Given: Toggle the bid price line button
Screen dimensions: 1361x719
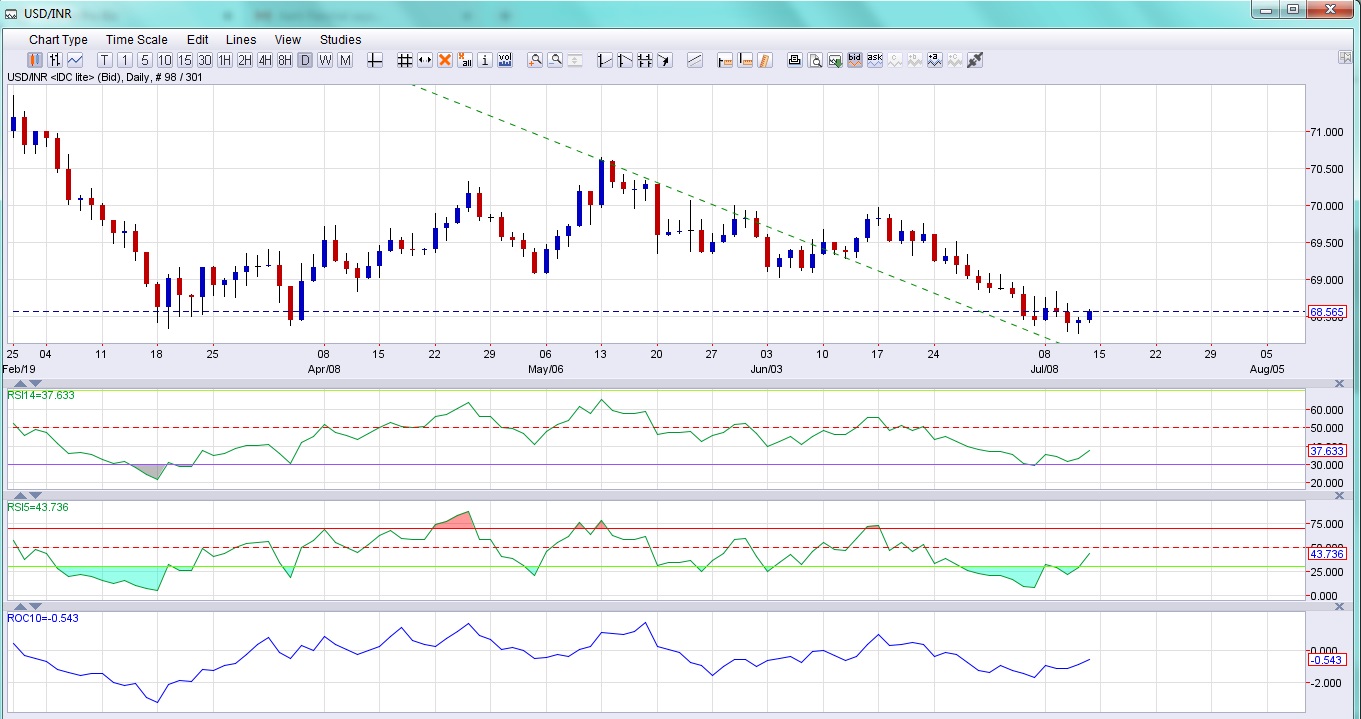Looking at the screenshot, I should click(855, 60).
